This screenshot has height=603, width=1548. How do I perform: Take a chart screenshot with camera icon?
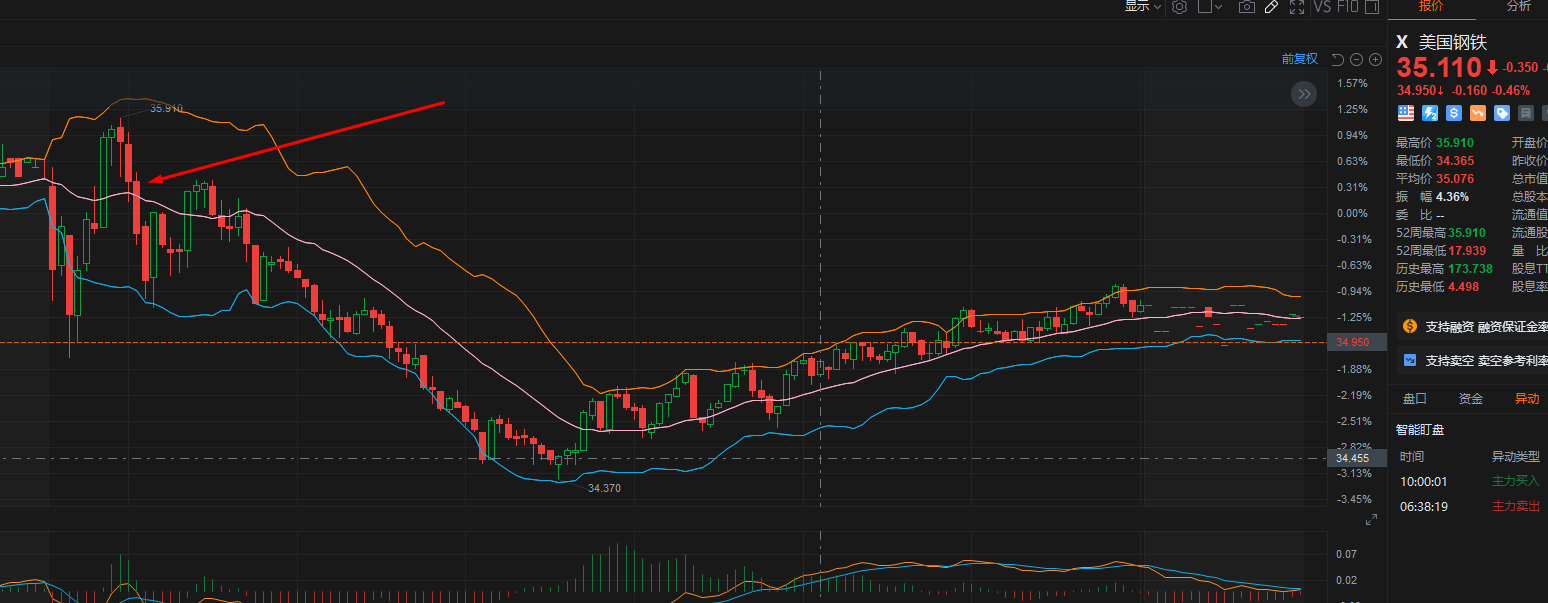pyautogui.click(x=1247, y=7)
